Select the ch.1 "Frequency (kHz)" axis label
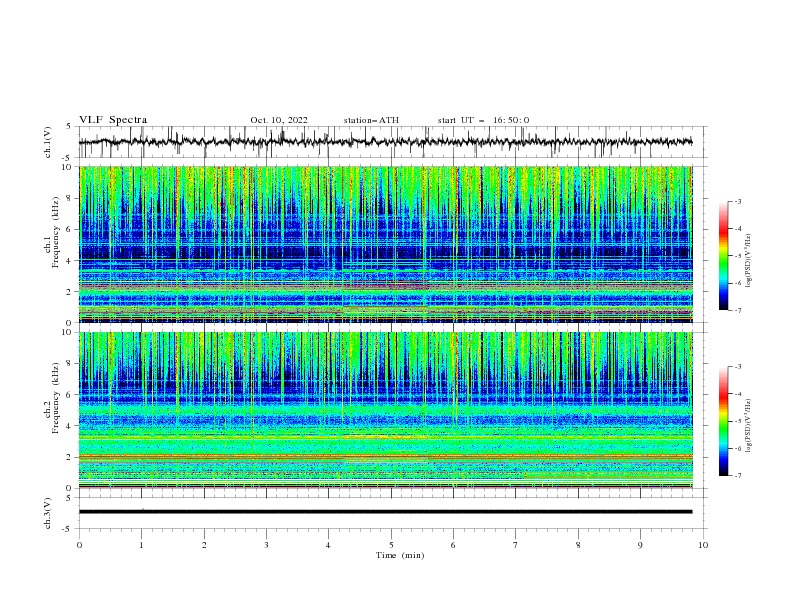 click(56, 231)
